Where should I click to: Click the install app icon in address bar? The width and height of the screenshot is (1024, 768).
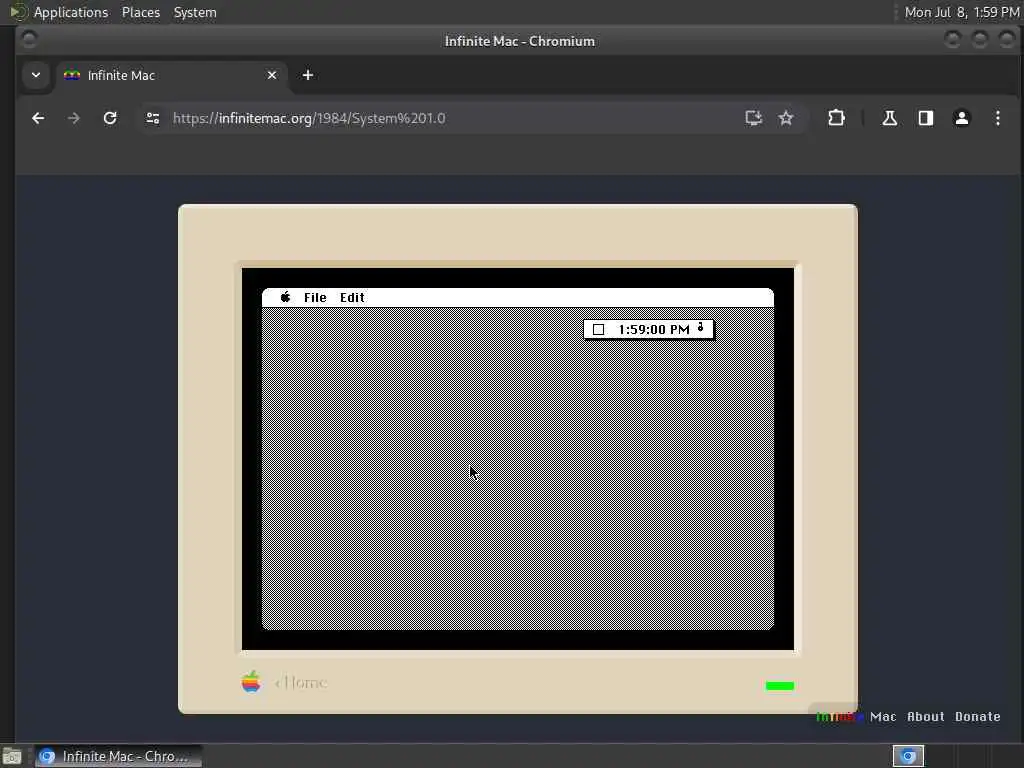[754, 118]
